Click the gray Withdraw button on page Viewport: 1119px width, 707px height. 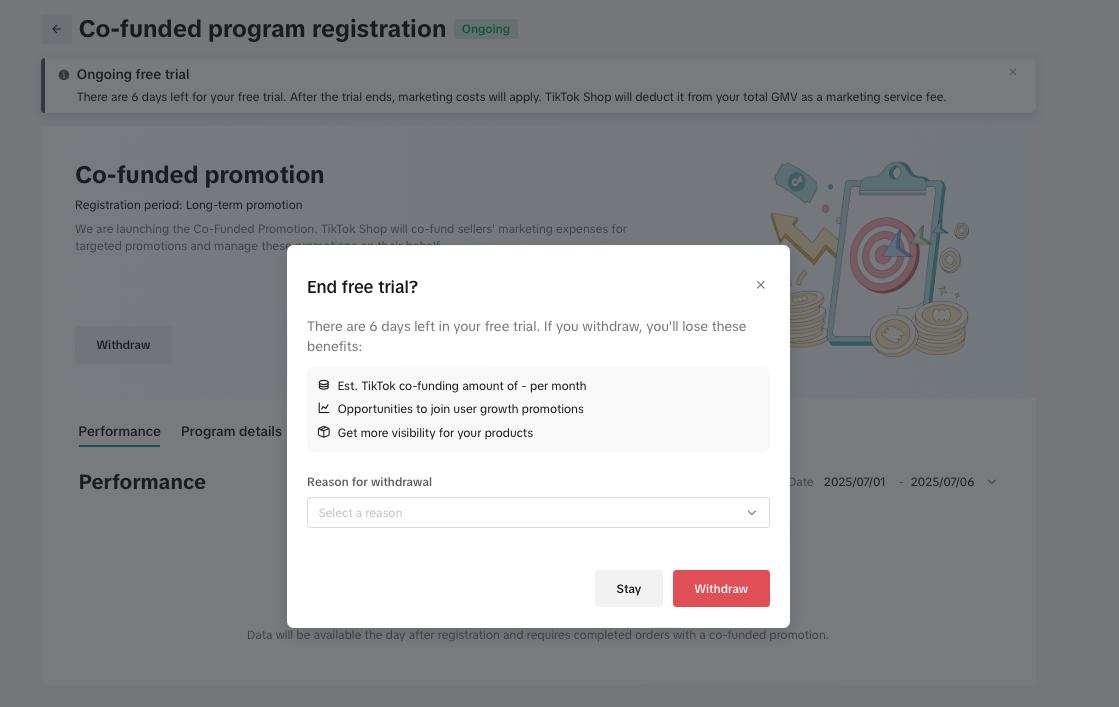click(x=123, y=345)
